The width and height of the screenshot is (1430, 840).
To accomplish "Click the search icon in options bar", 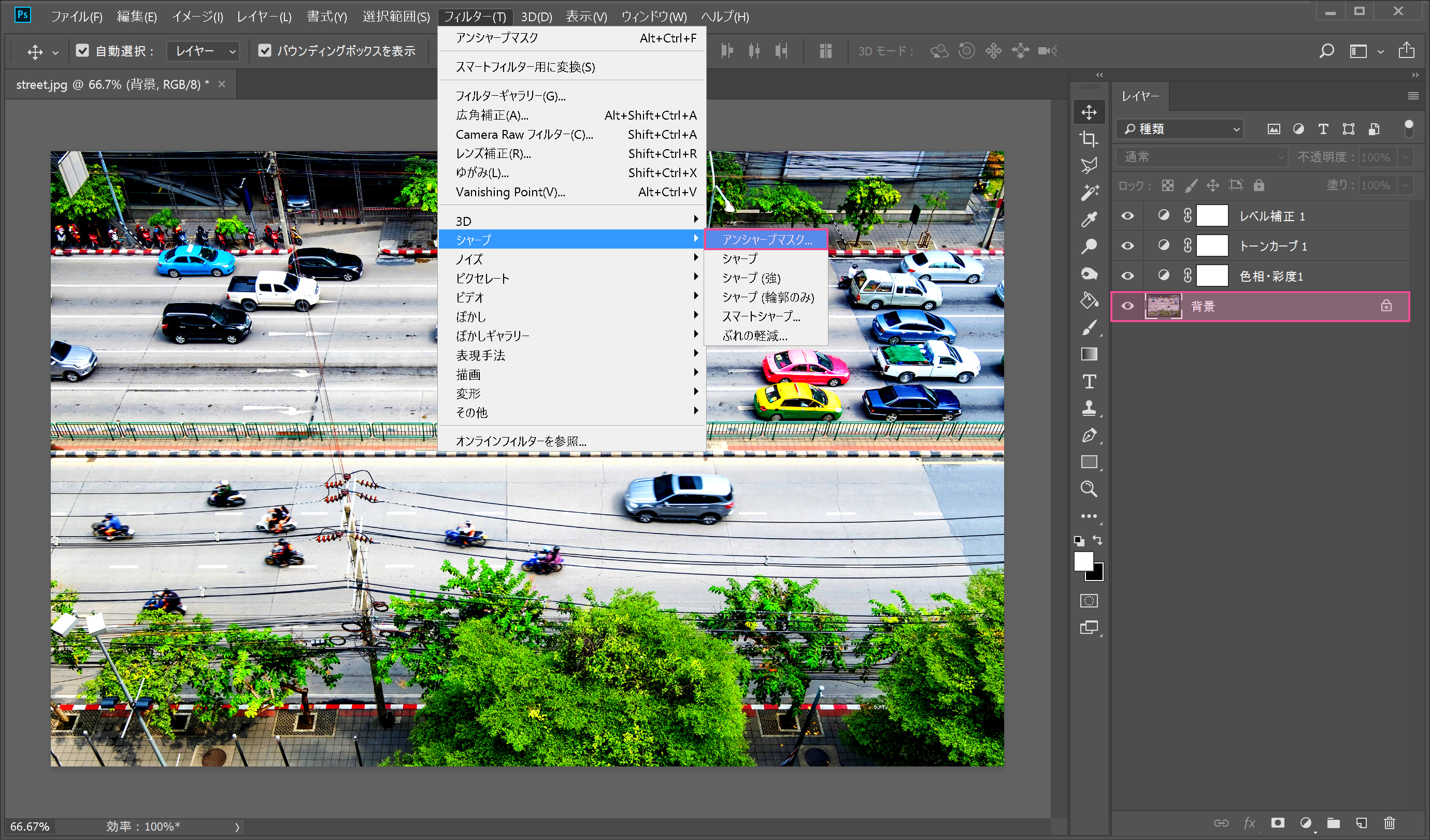I will (1326, 51).
